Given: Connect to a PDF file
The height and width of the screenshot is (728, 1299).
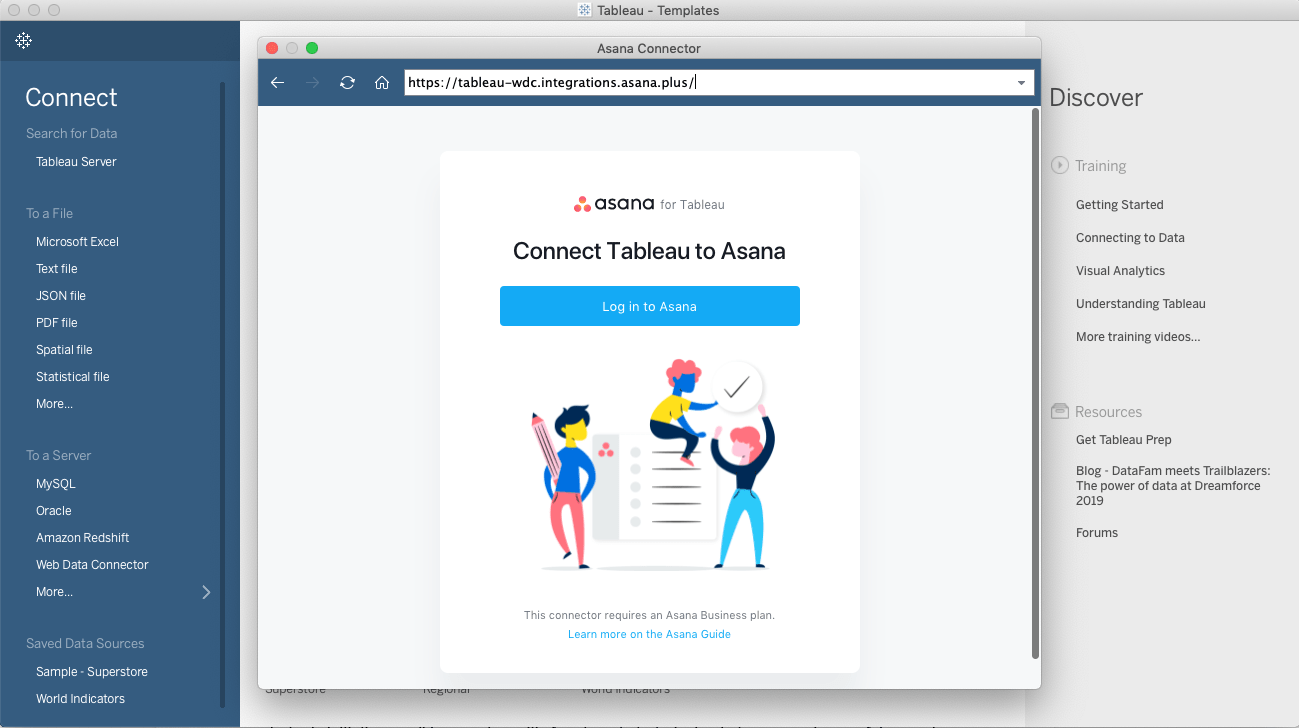Looking at the screenshot, I should coord(56,323).
